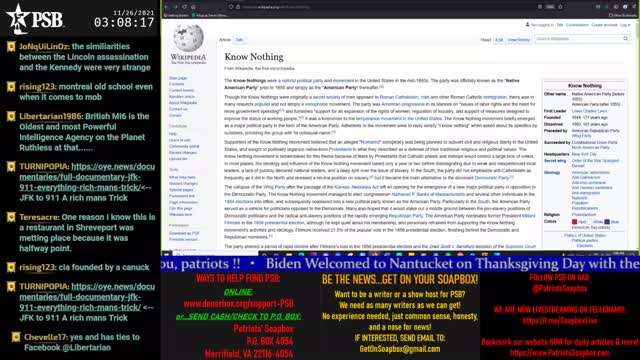Click the Create account link
The height and width of the screenshot is (360, 640).
[604, 25]
